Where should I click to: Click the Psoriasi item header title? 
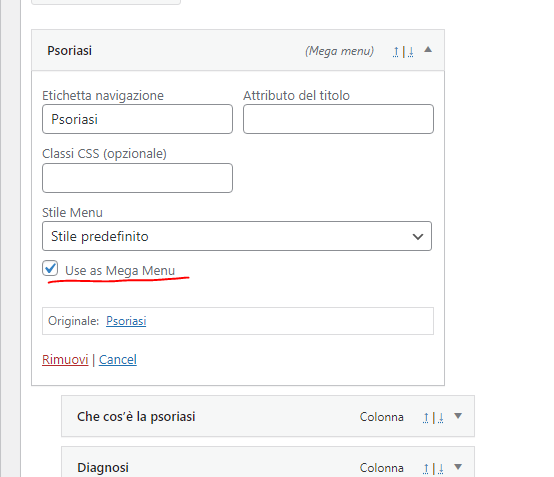(70, 51)
